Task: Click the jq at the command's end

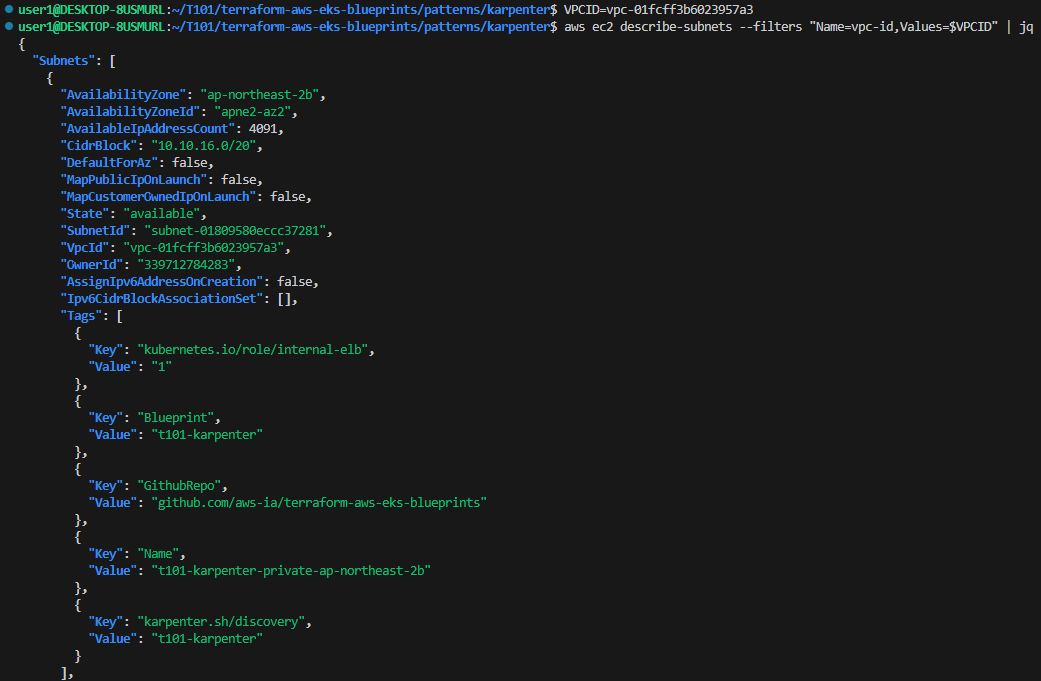Action: tap(1026, 27)
